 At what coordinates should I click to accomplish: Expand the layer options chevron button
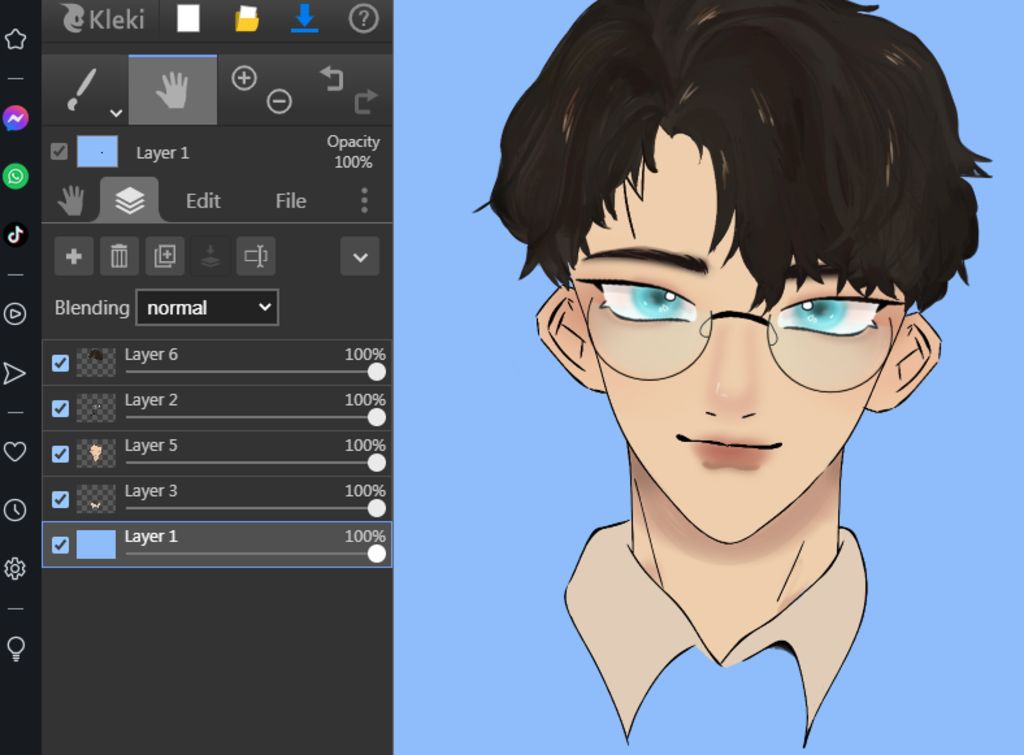[360, 257]
